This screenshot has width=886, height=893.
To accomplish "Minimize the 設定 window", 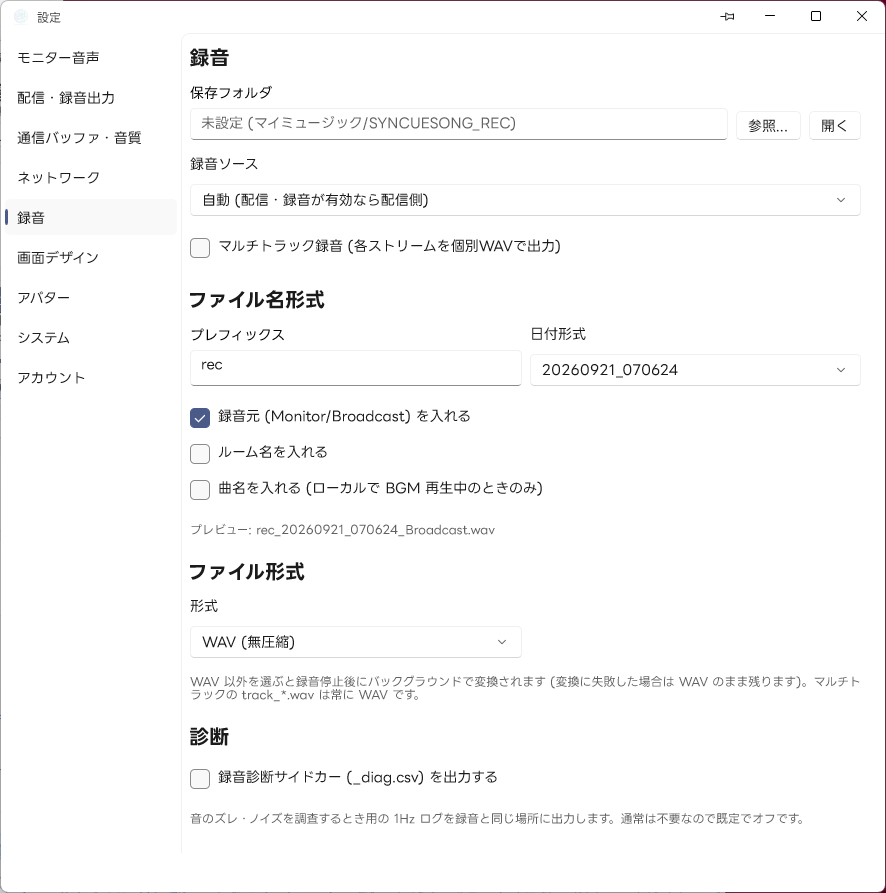I will 770,17.
